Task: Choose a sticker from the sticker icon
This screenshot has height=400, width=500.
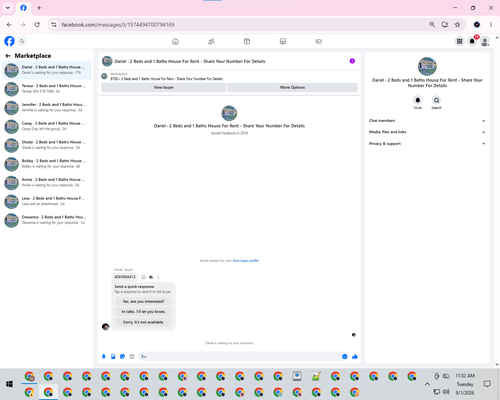Action: [123, 357]
